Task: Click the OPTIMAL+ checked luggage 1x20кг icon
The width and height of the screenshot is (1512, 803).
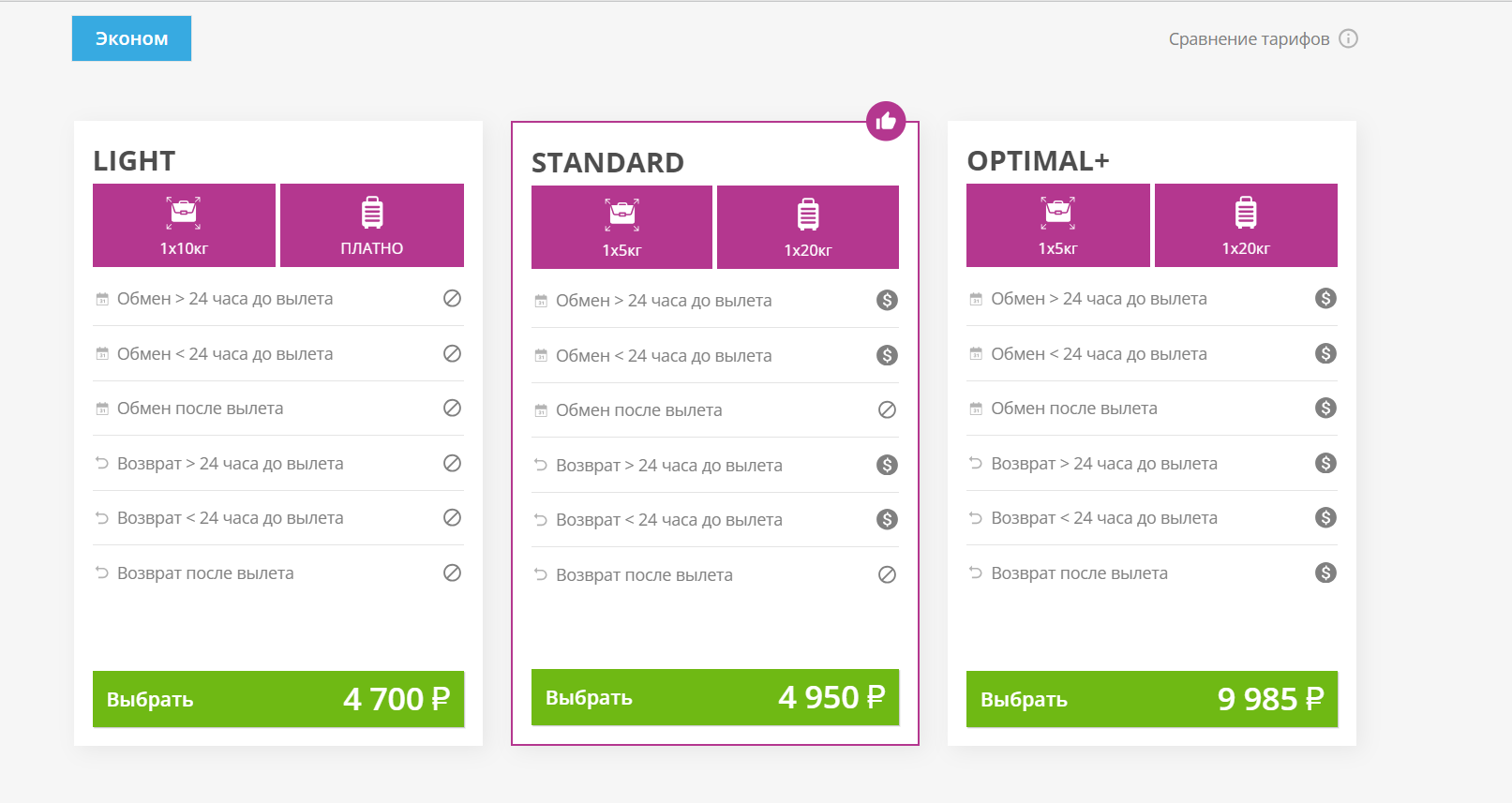Action: click(x=1246, y=214)
